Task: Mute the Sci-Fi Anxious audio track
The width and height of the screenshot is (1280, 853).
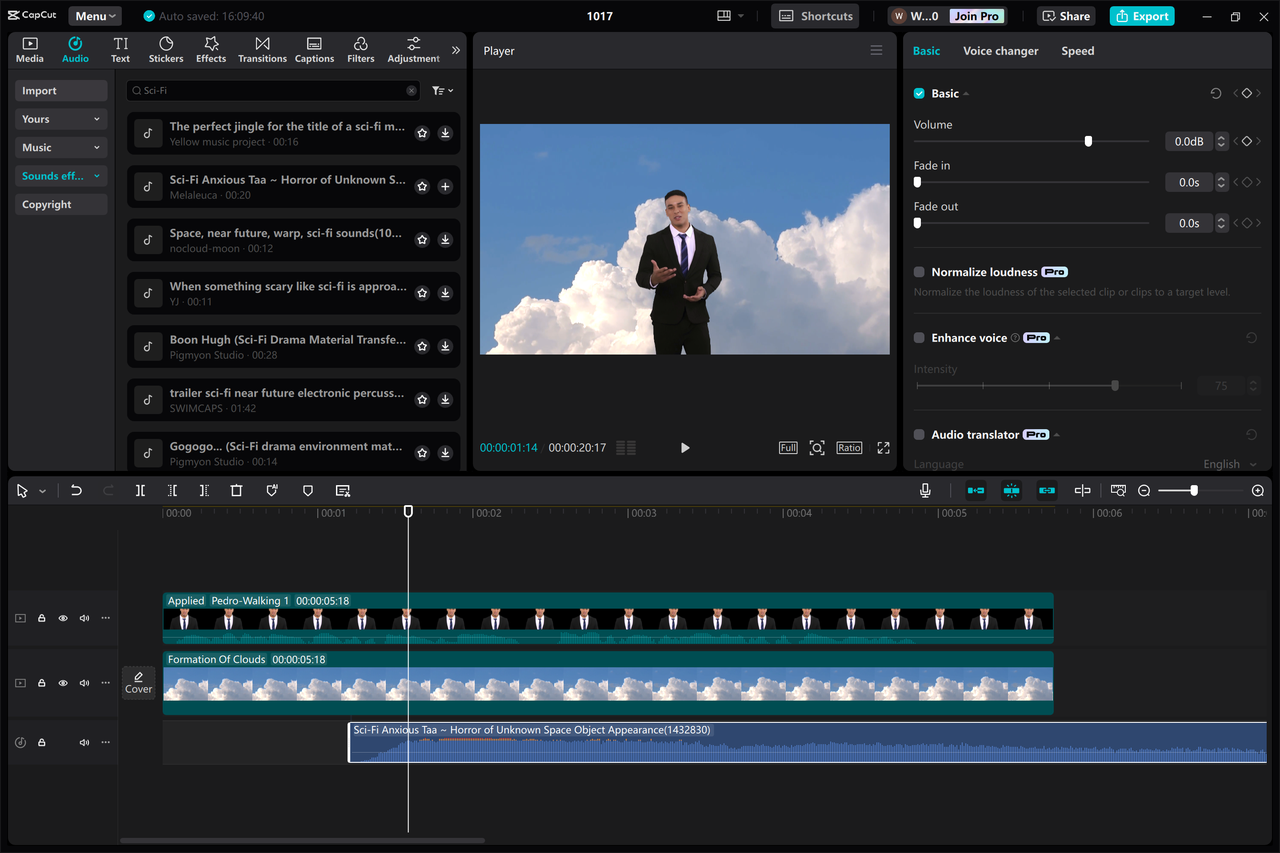Action: point(85,742)
